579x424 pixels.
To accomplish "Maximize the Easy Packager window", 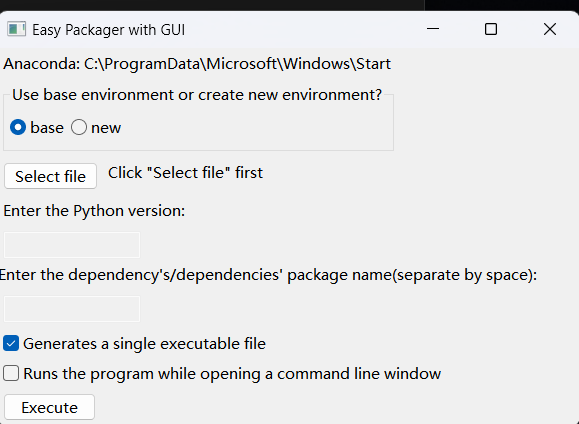I will [491, 29].
